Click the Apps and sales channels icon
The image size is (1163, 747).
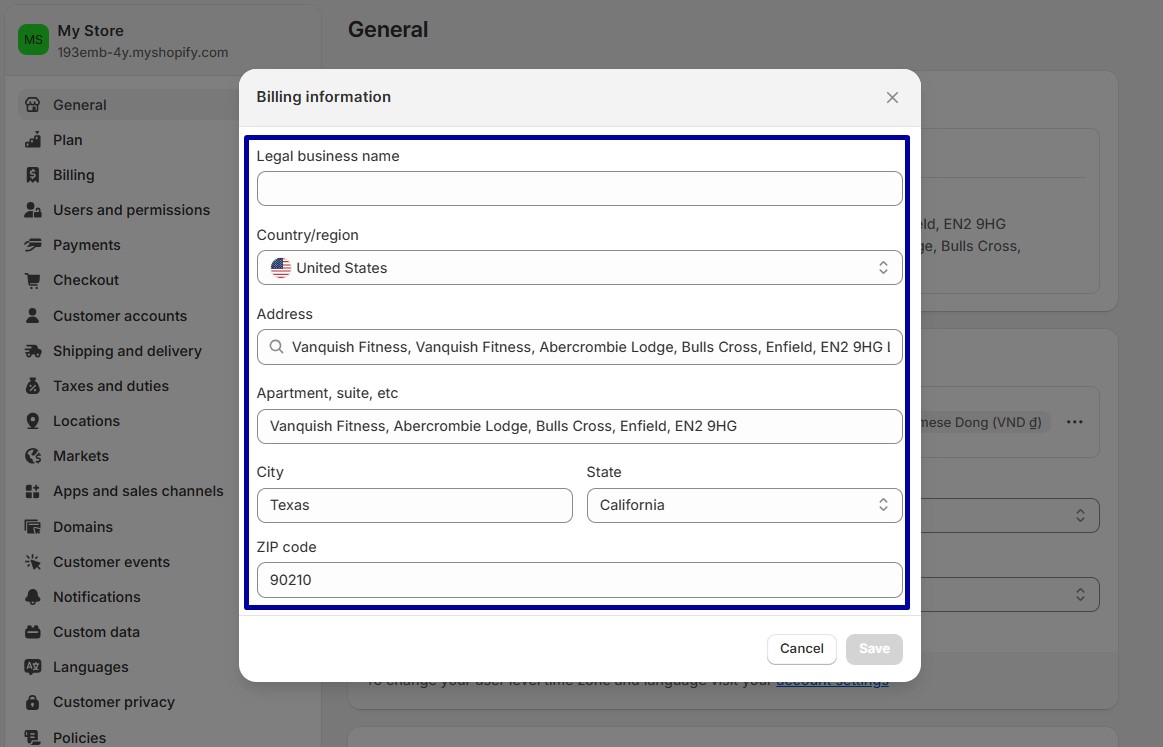tap(33, 491)
